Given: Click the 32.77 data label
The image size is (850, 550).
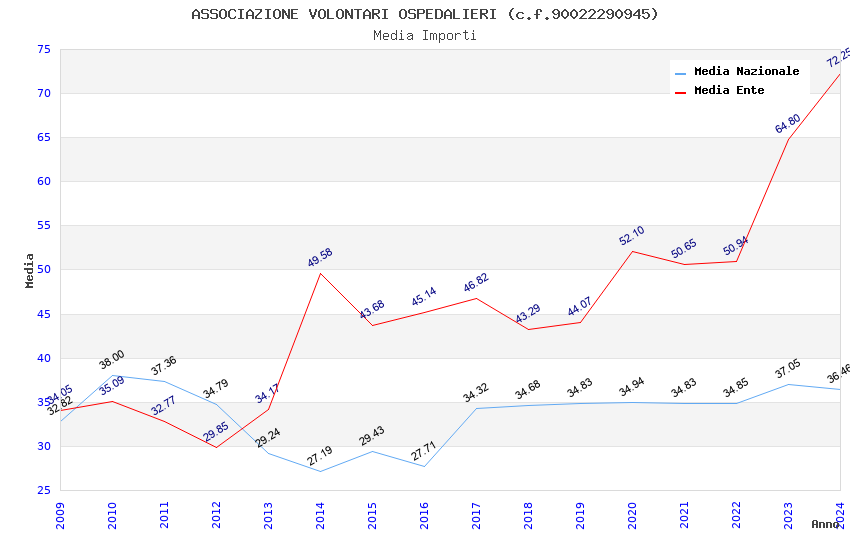Looking at the screenshot, I should 164,406.
